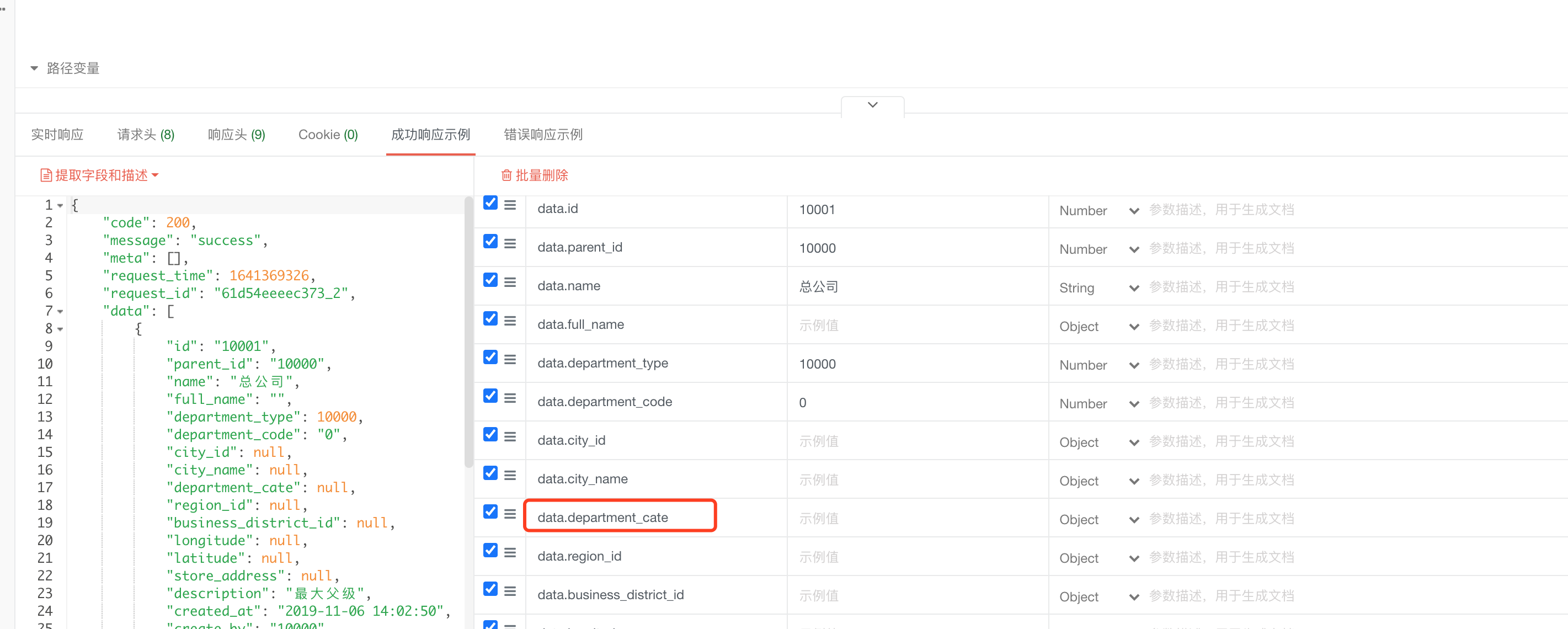Switch to 实时响应 tab
Image resolution: width=1568 pixels, height=629 pixels.
pos(57,135)
